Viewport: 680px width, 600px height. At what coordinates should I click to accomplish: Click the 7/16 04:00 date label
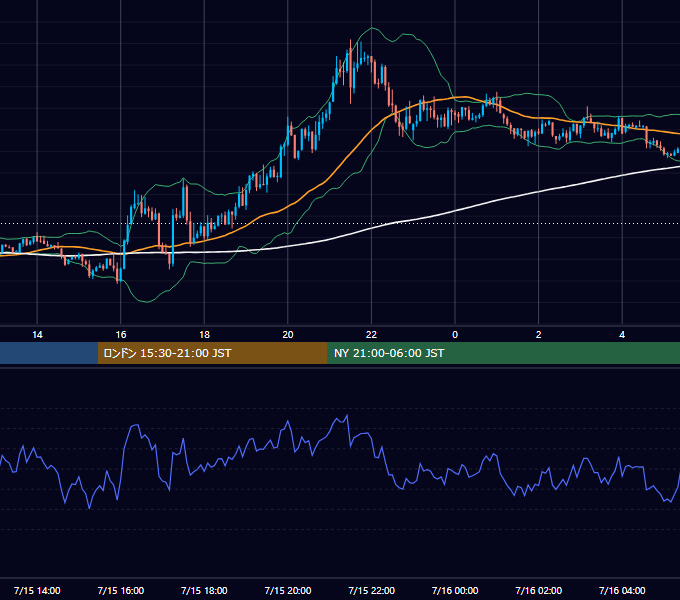coord(622,590)
